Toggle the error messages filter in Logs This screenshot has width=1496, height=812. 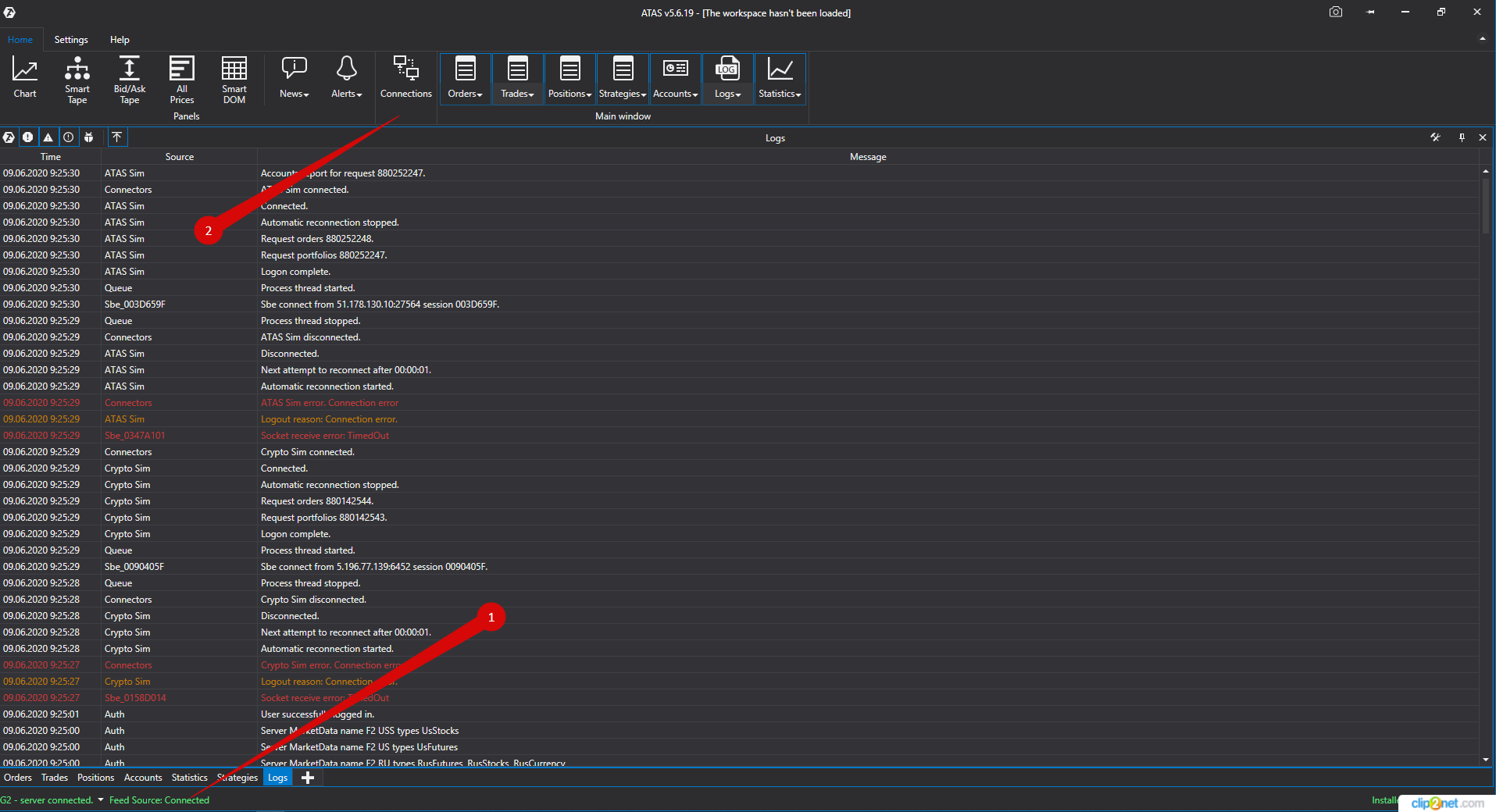point(28,137)
